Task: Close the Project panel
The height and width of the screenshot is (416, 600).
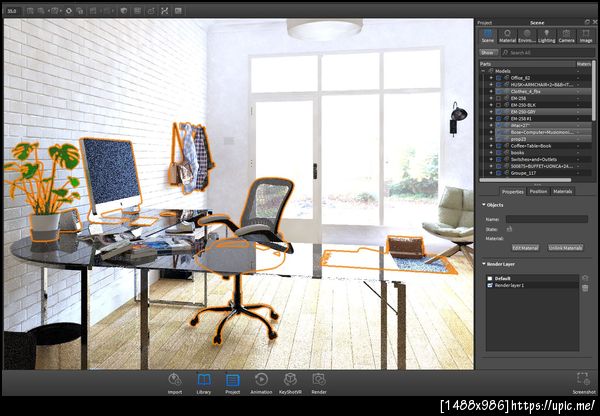Action: [595, 23]
